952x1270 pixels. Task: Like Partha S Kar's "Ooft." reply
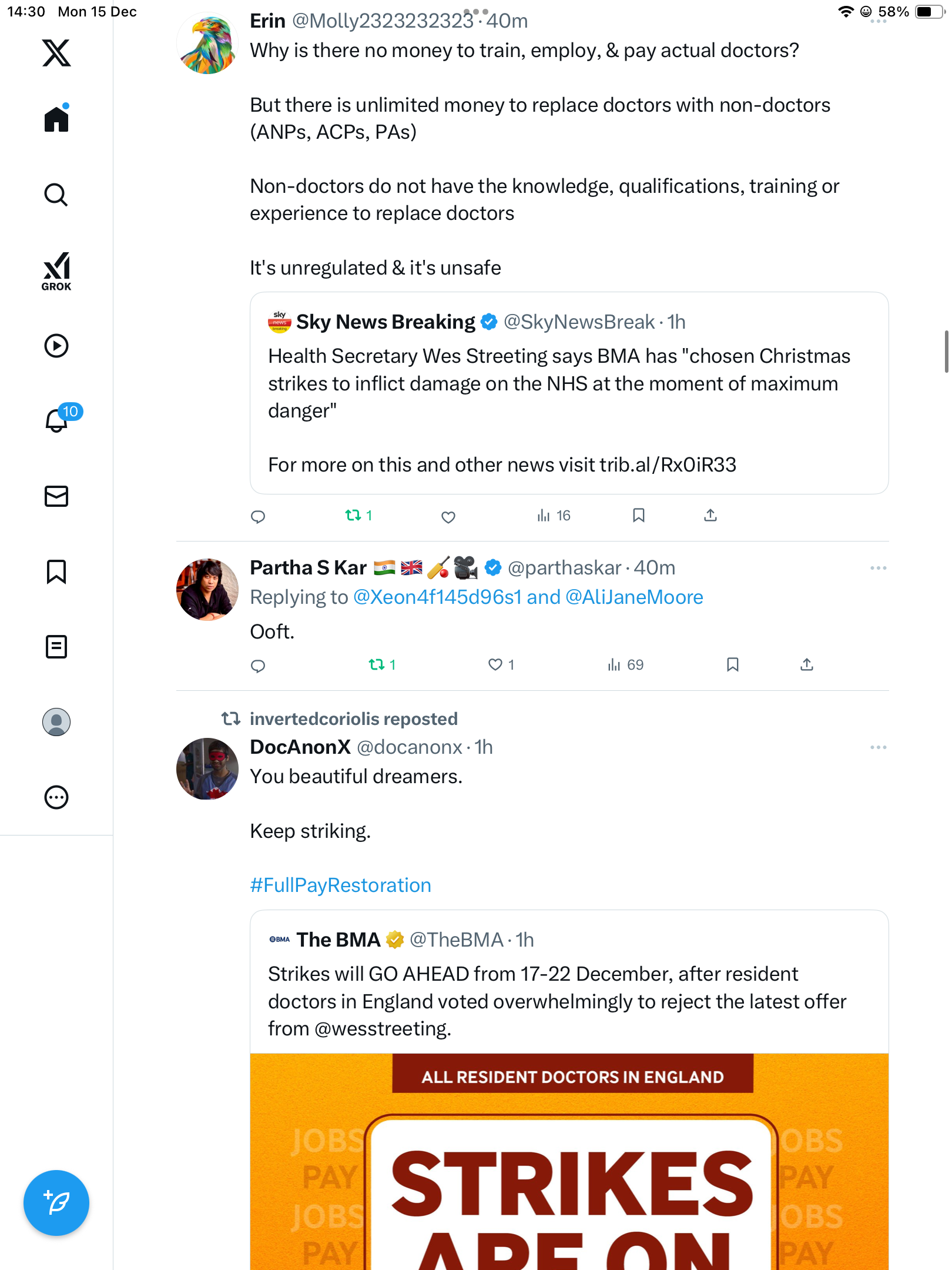tap(495, 664)
